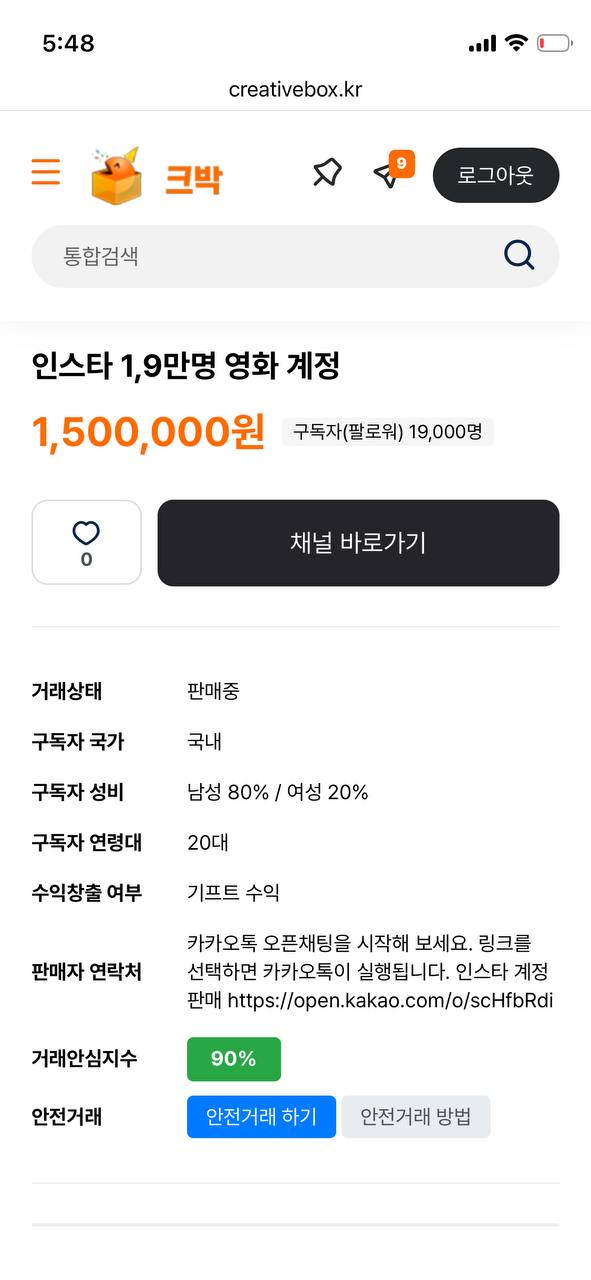Tap the green 90% trust score badge

coord(234,1059)
